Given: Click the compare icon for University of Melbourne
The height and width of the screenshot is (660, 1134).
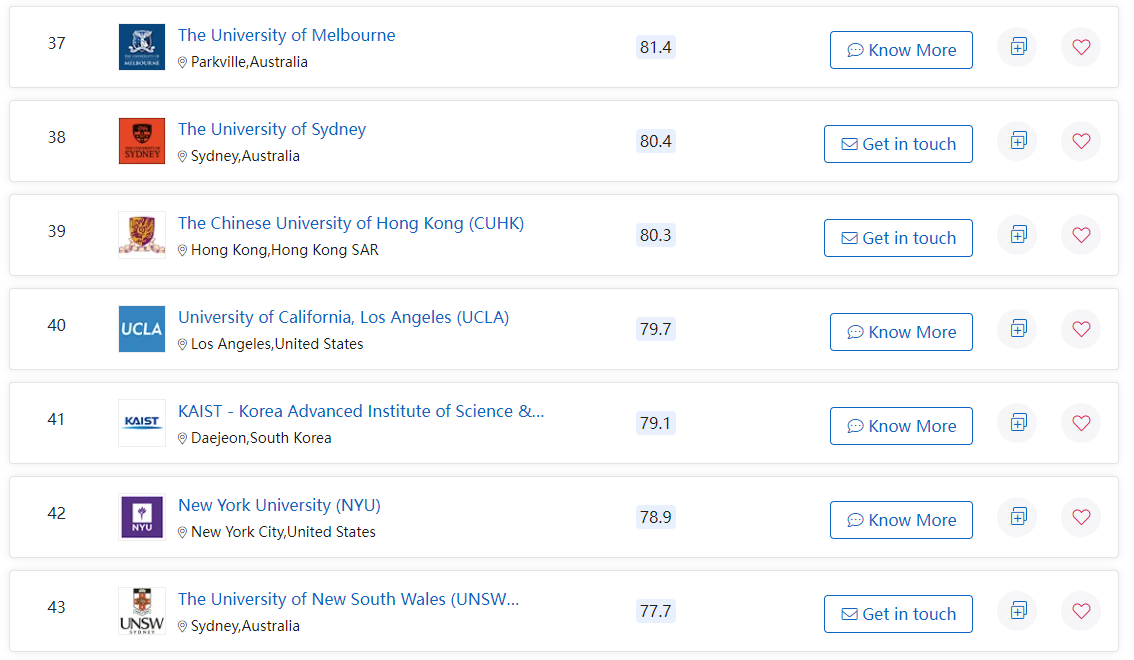Looking at the screenshot, I should (1018, 47).
